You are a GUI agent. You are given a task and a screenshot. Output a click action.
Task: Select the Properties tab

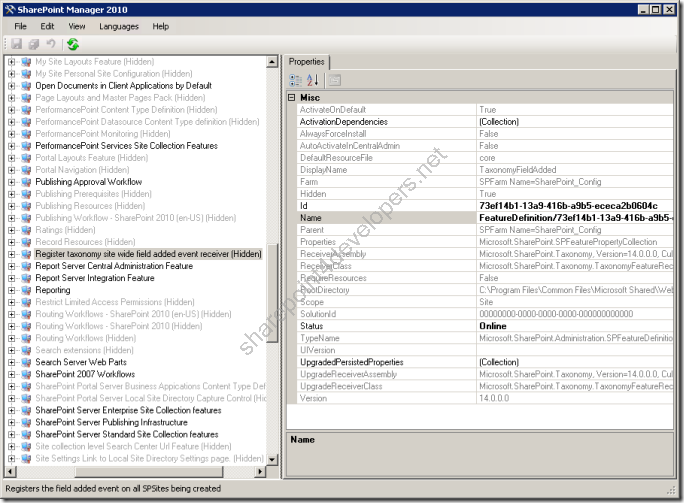(x=306, y=62)
